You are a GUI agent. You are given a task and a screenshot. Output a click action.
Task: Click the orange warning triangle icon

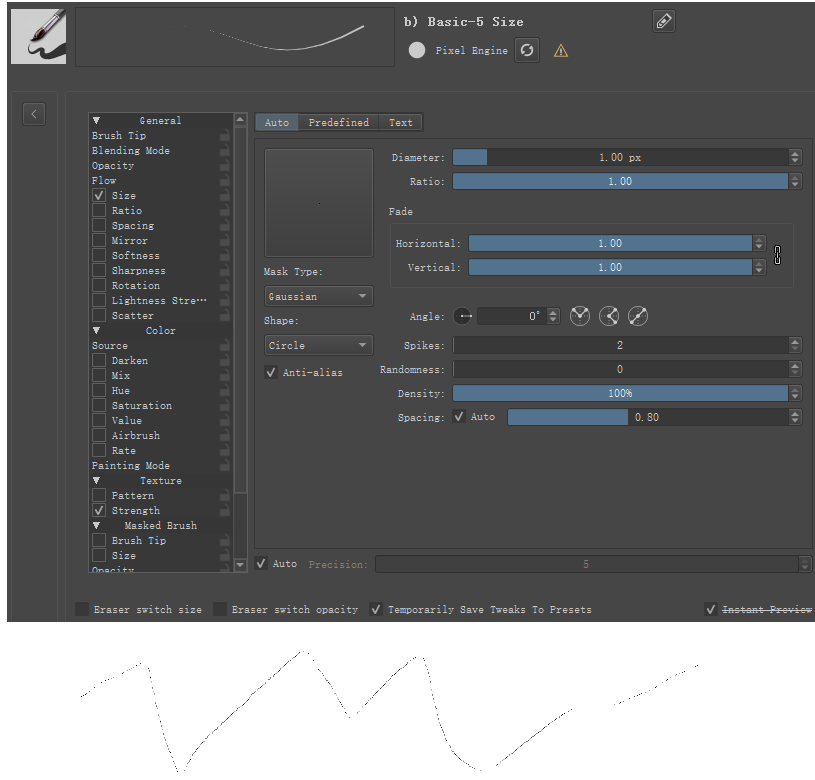pyautogui.click(x=561, y=51)
